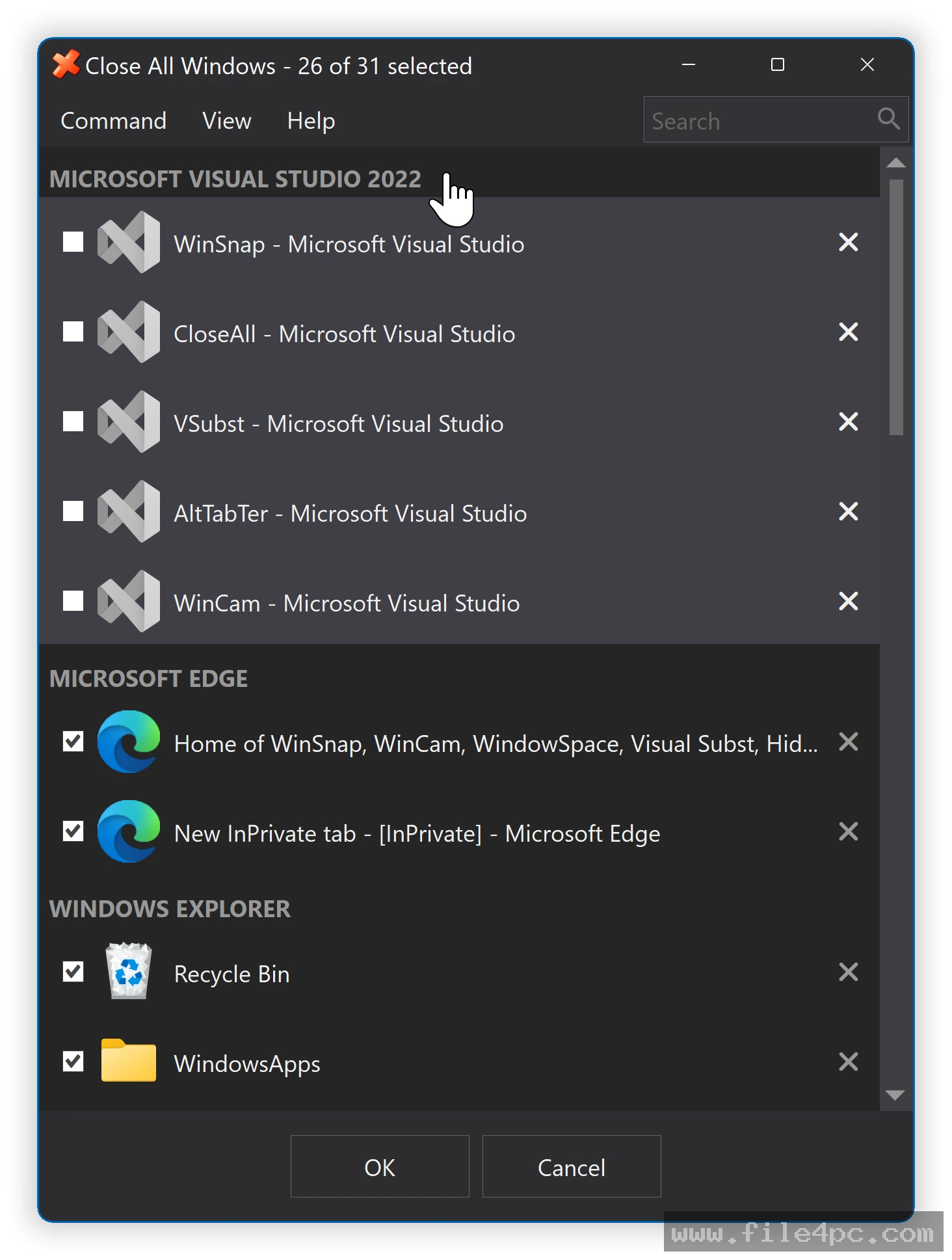Close the Recycle Bin window with X

point(849,972)
